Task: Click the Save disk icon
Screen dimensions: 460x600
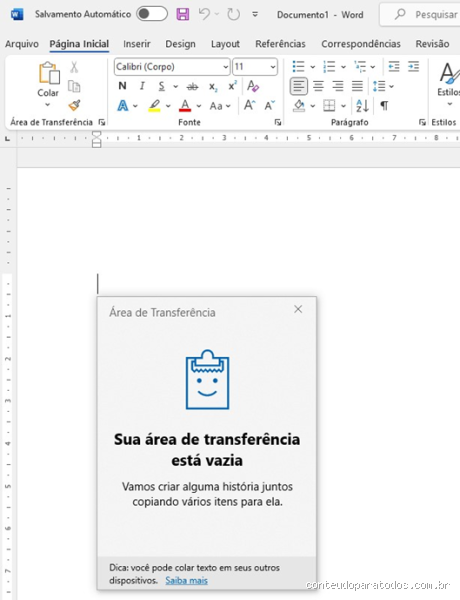Action: (183, 15)
